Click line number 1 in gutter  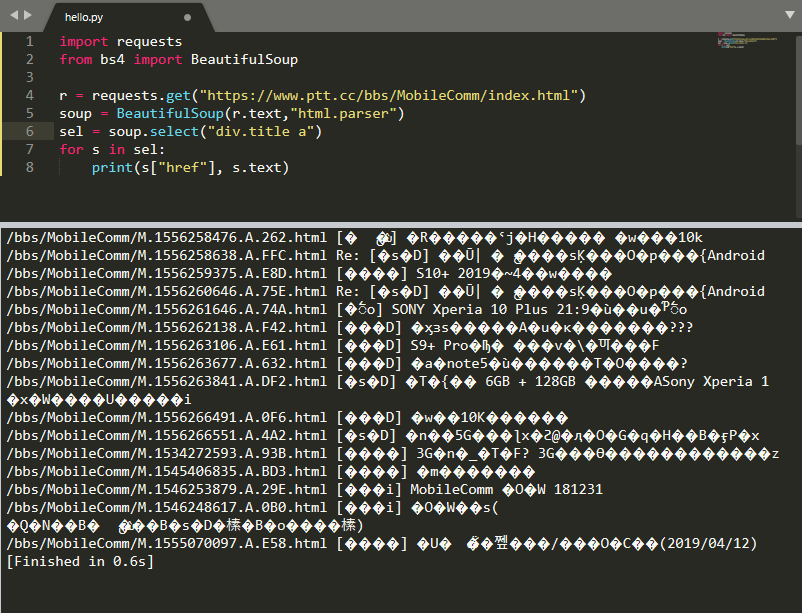30,41
